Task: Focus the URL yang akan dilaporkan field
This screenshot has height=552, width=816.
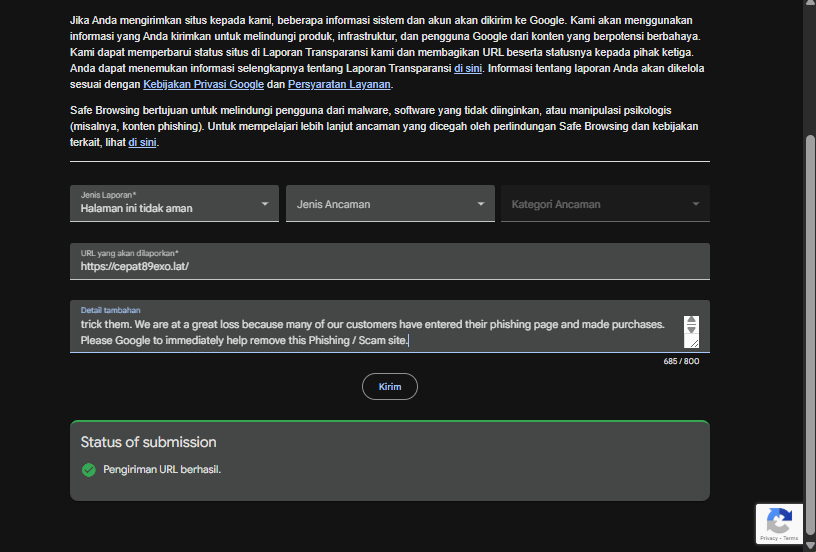Action: coord(389,267)
